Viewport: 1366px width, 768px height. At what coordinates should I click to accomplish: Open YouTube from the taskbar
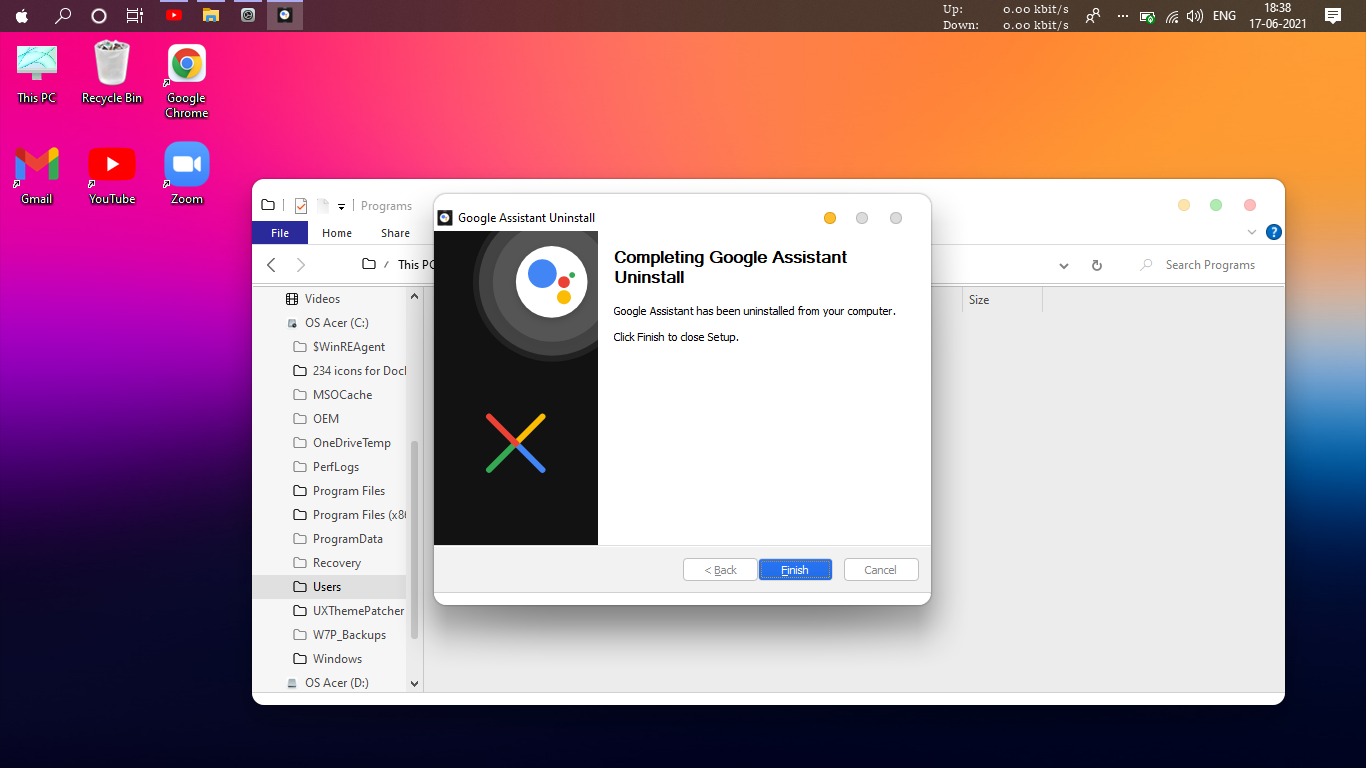tap(173, 15)
